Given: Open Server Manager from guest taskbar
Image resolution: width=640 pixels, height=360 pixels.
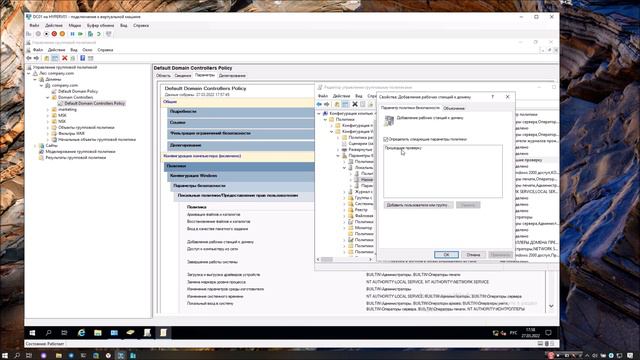Looking at the screenshot, I should tap(114, 333).
